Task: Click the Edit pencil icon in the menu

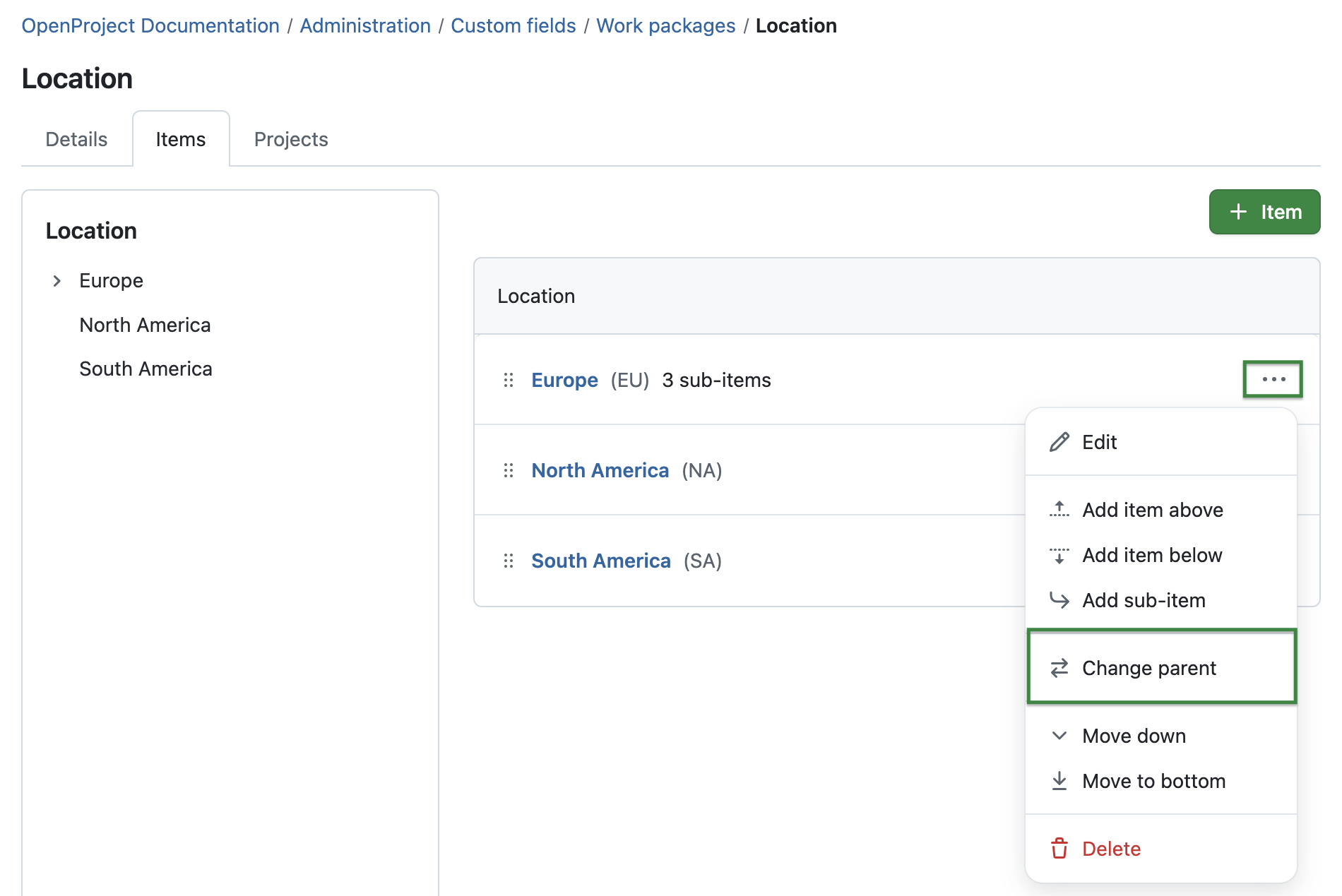Action: pyautogui.click(x=1059, y=442)
